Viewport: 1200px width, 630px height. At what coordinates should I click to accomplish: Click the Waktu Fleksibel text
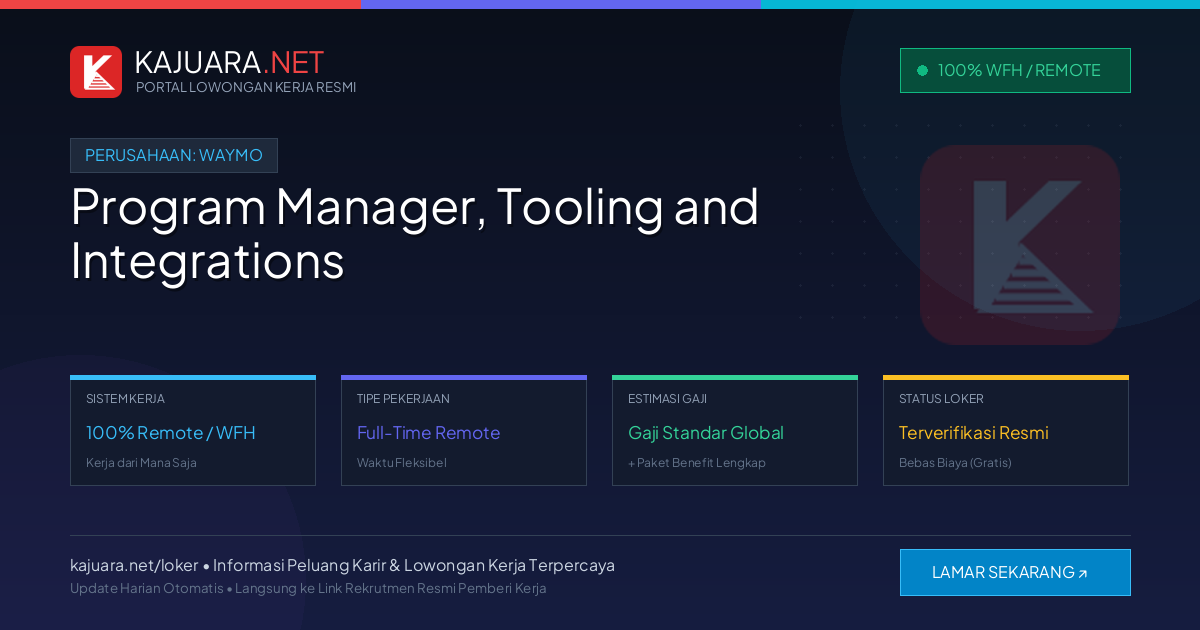point(402,463)
